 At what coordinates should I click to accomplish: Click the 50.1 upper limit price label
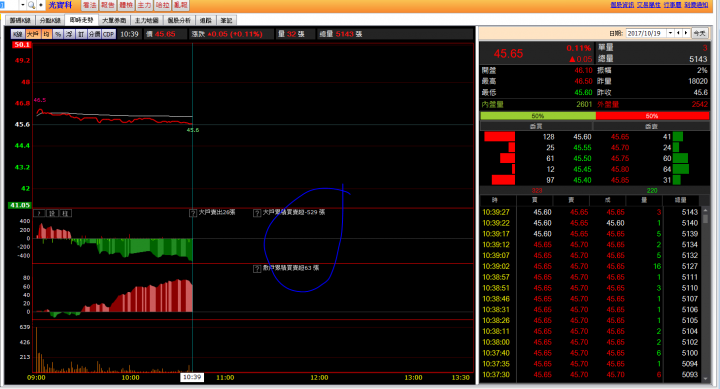(x=22, y=45)
